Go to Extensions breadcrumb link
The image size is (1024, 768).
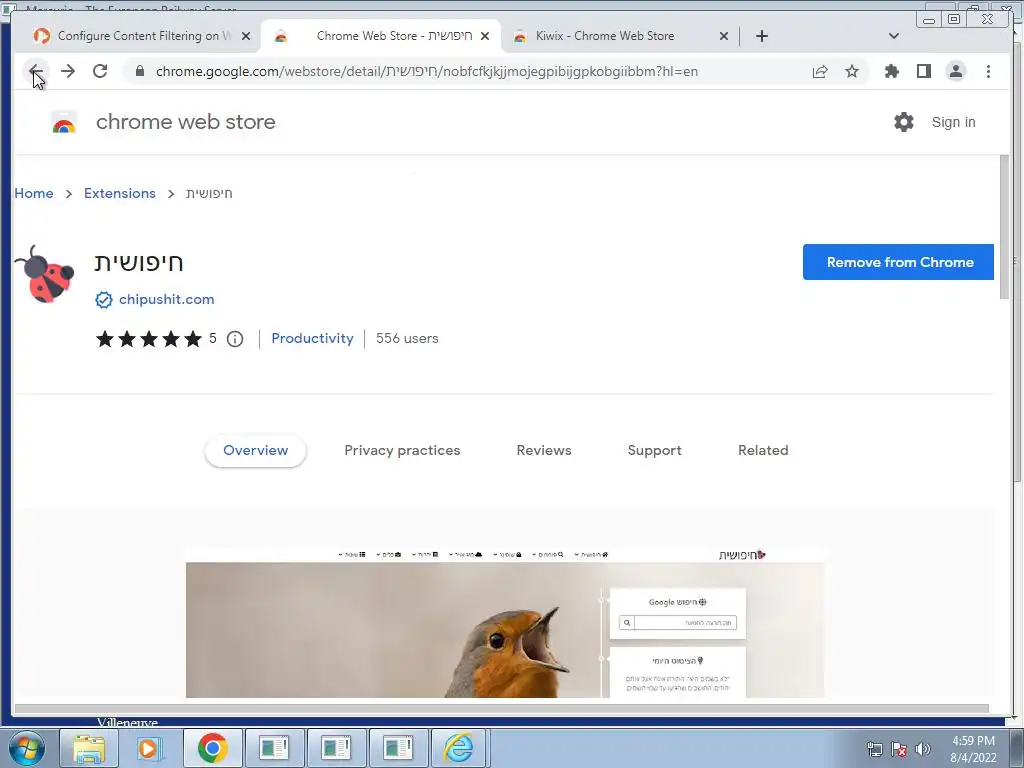pos(120,193)
